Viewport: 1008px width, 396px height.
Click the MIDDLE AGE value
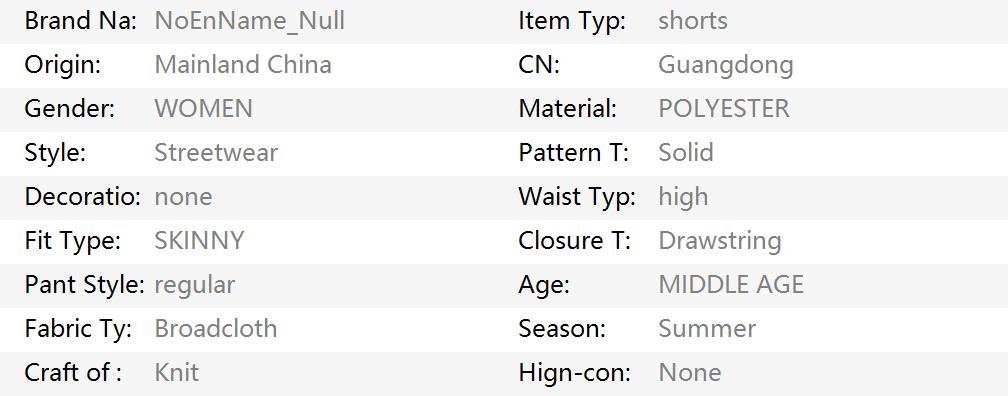click(731, 285)
